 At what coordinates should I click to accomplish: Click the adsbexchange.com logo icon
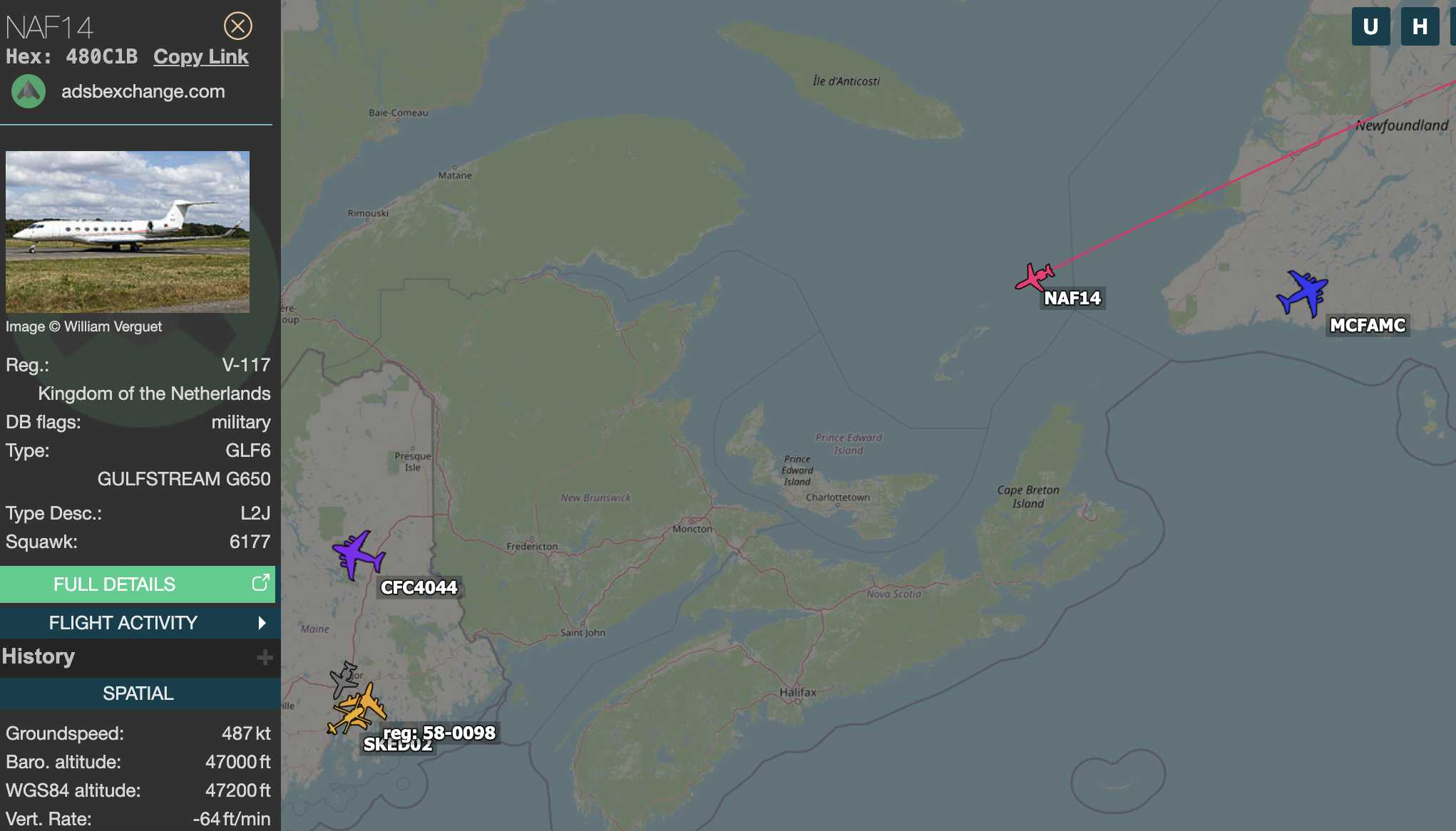tap(29, 91)
